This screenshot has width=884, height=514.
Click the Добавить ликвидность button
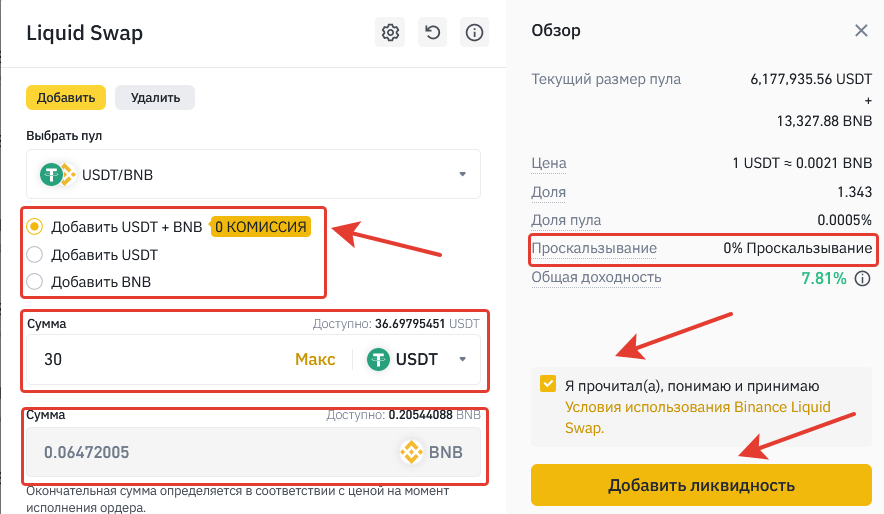(701, 485)
